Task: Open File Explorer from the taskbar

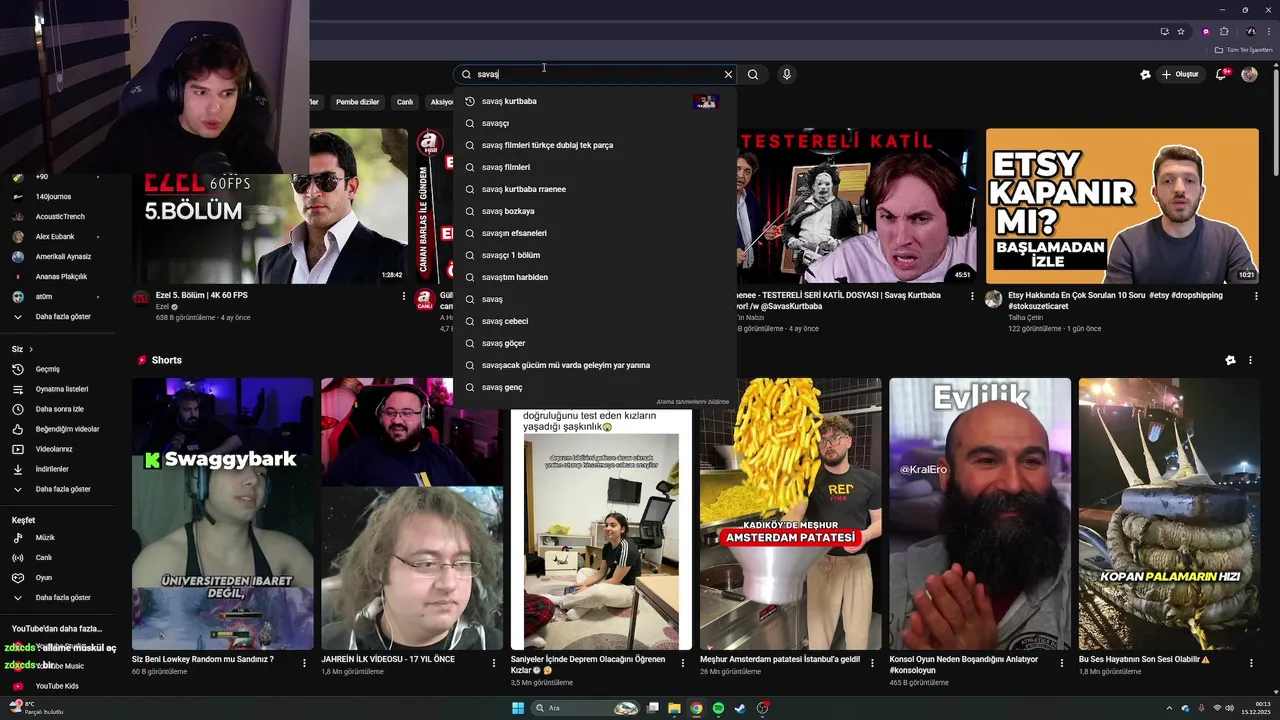Action: coord(675,708)
